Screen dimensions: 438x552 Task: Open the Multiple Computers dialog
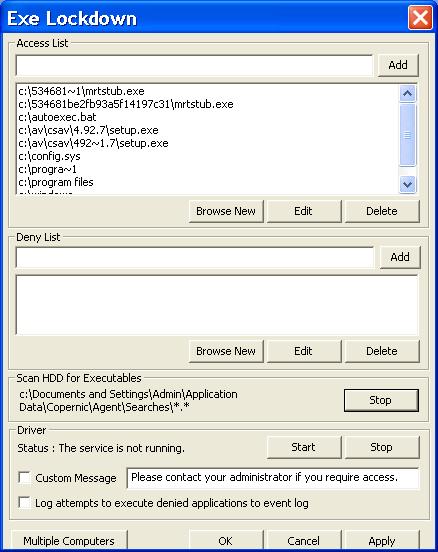(69, 541)
